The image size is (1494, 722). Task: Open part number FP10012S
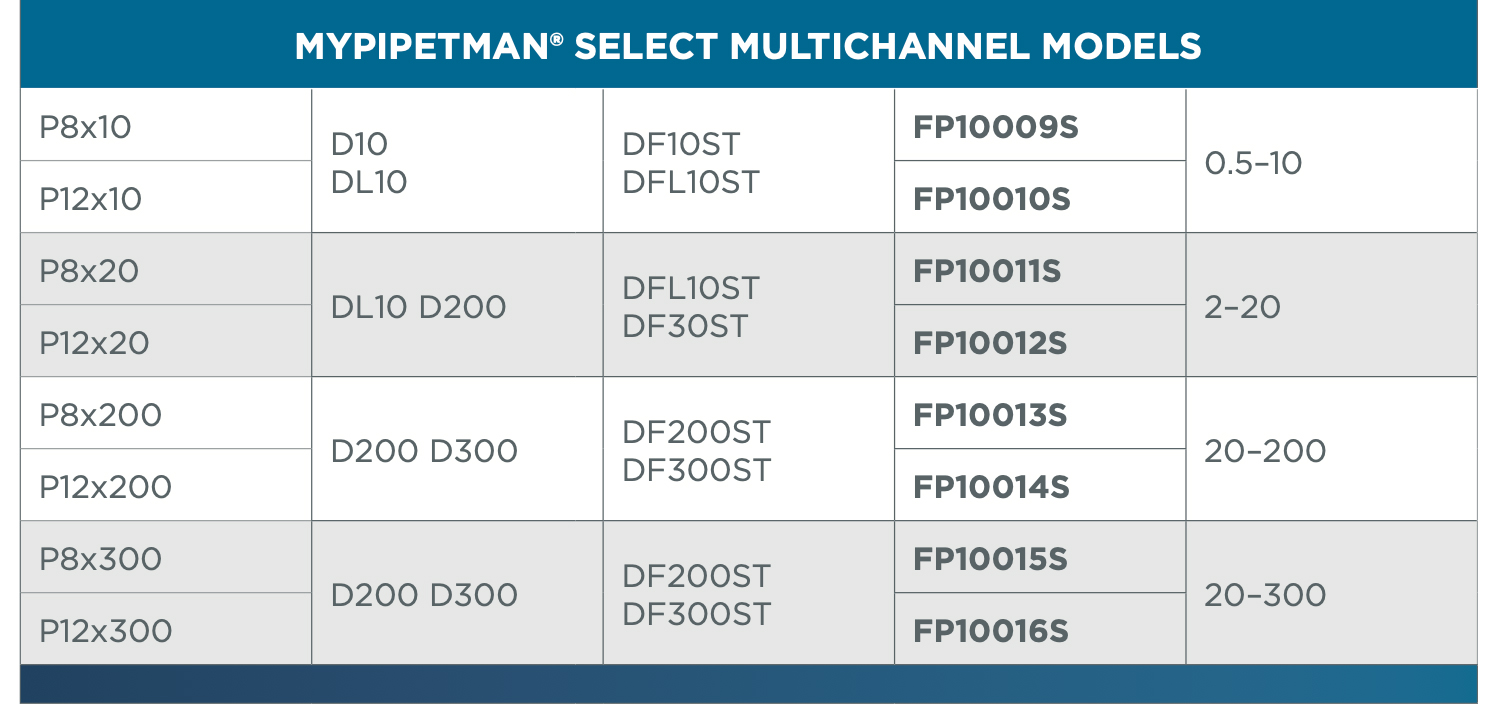tap(989, 343)
